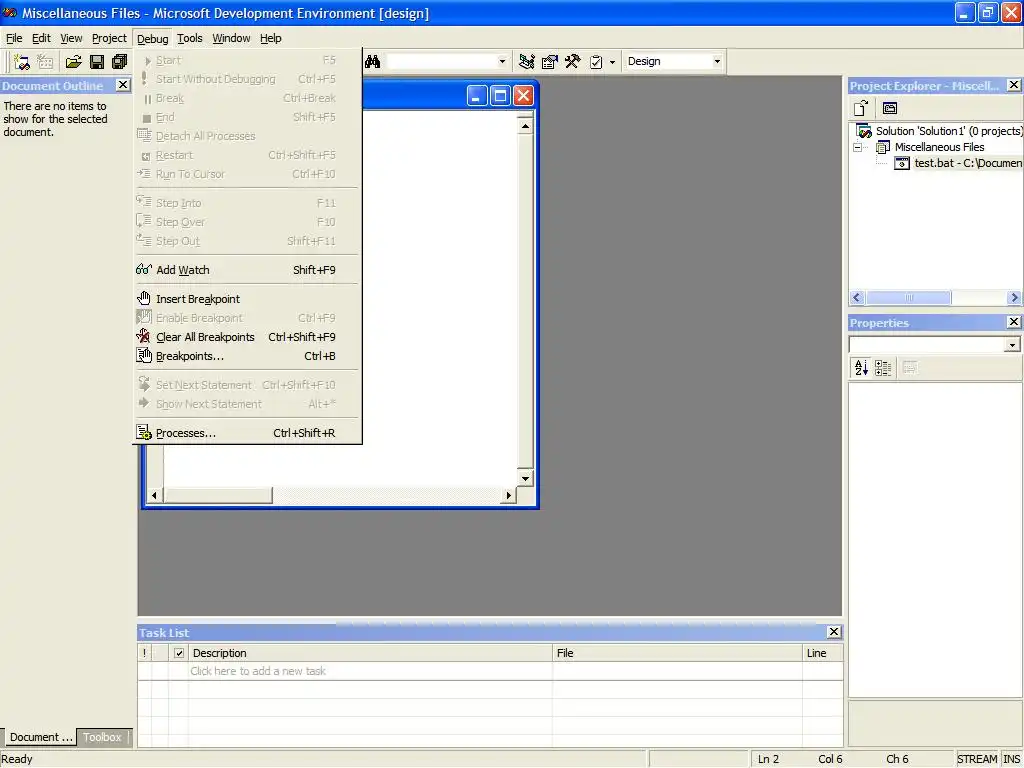Open the Project Explorer toolbar icon
1024x768 pixels.
tap(526, 61)
